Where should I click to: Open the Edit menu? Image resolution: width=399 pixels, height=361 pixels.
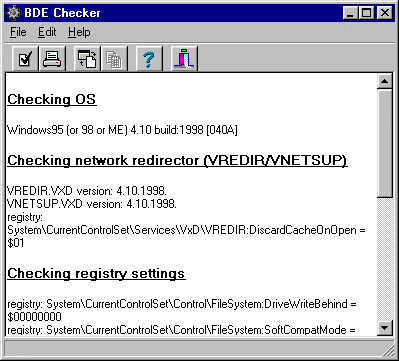47,32
